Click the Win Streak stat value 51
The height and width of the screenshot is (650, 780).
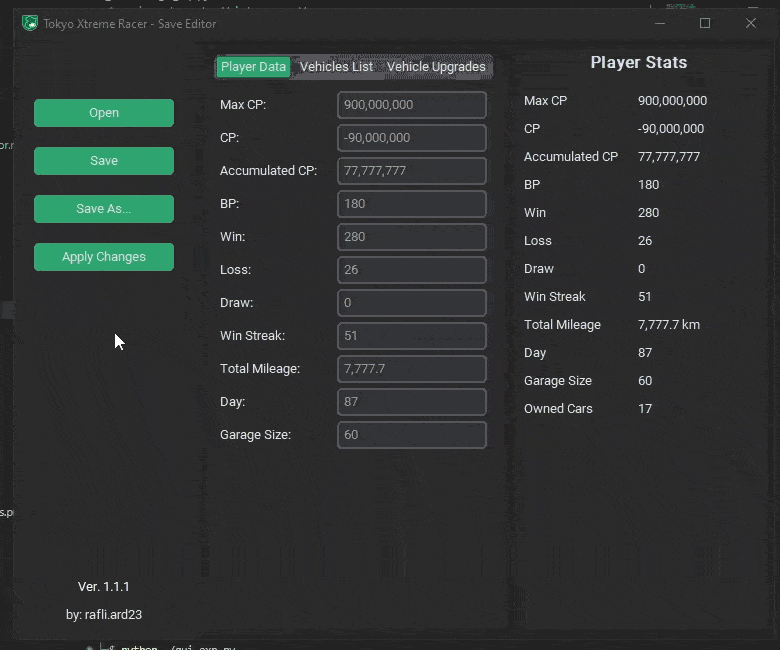[x=645, y=297]
